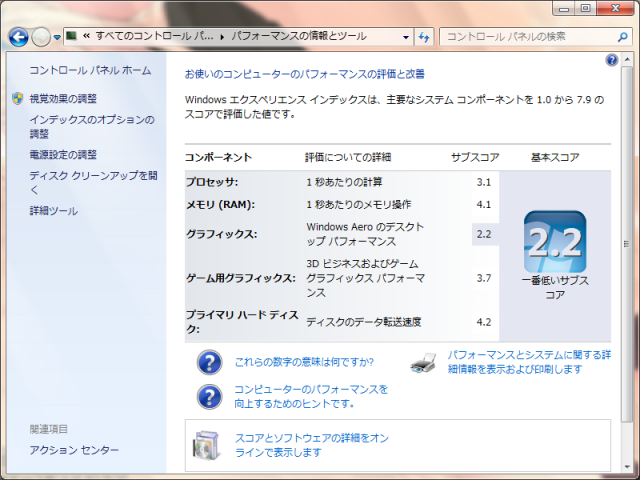The width and height of the screenshot is (640, 480).
Task: Click shield icon beside 視覚効果の調整
Action: 18,98
